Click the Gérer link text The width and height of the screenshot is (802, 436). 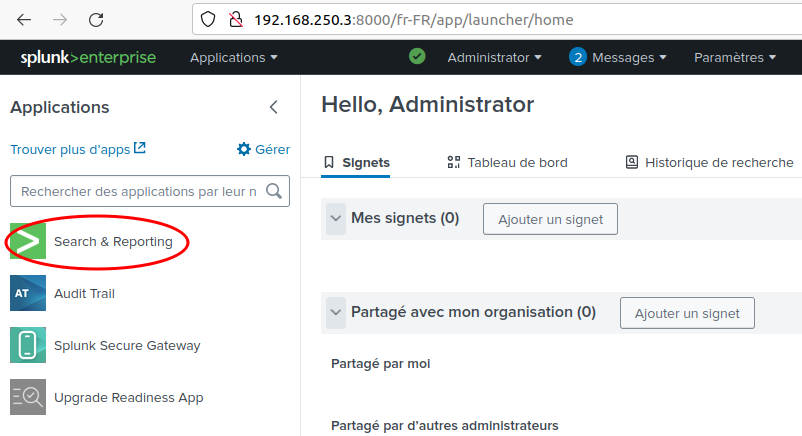coord(273,149)
